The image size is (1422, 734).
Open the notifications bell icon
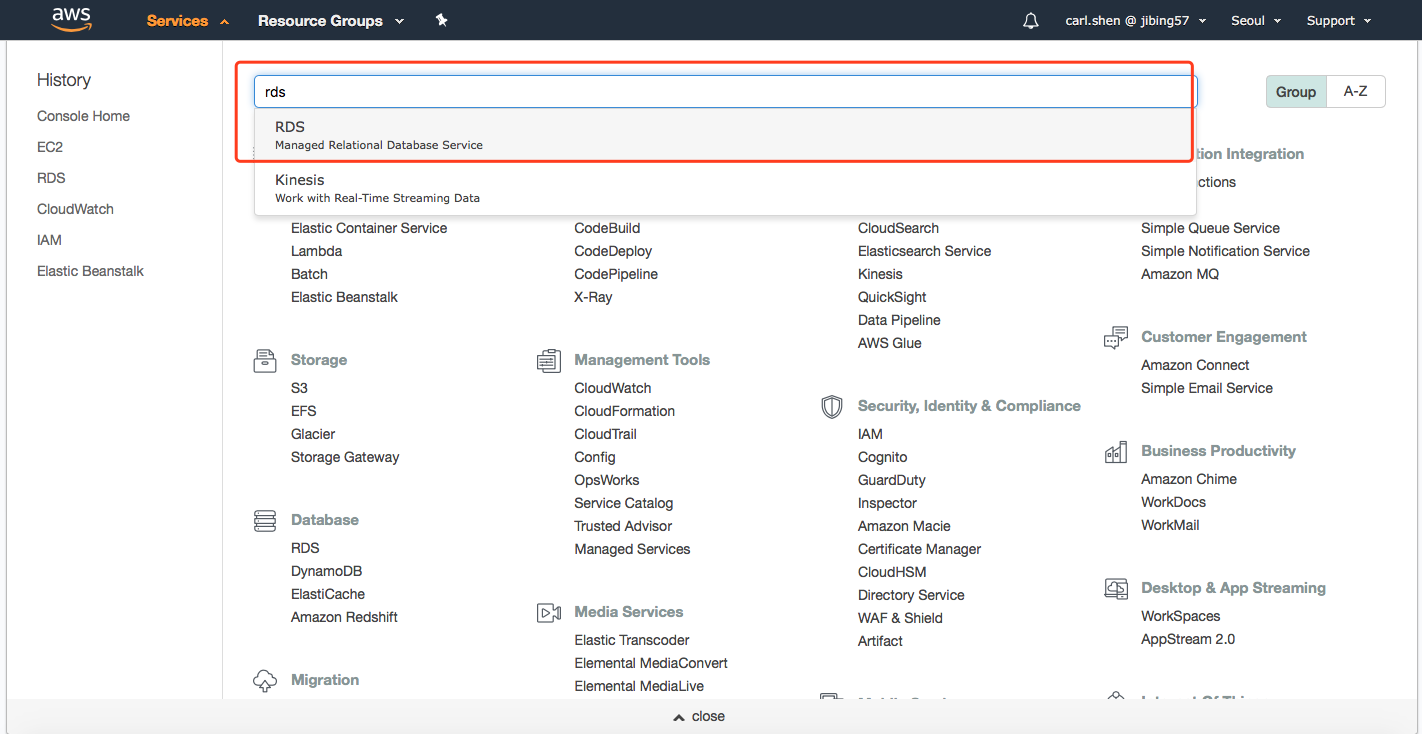coord(1031,21)
